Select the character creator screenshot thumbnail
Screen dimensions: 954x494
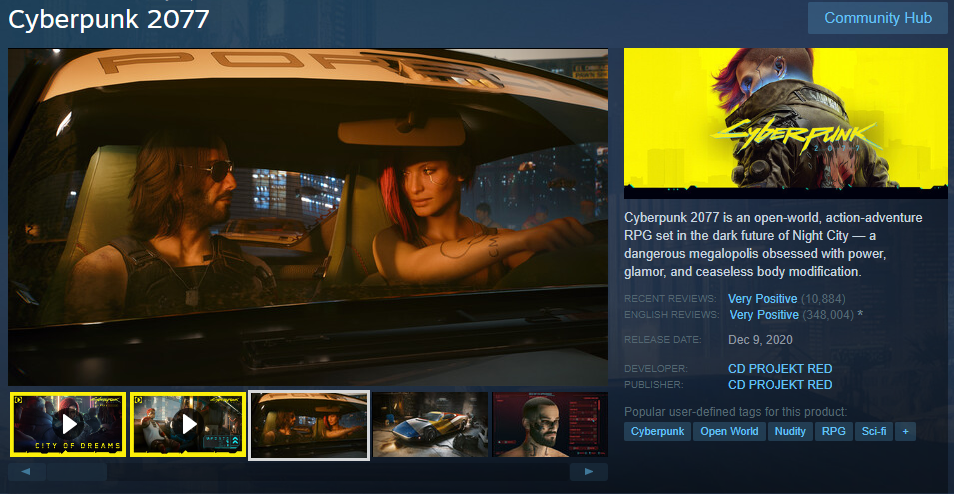550,424
